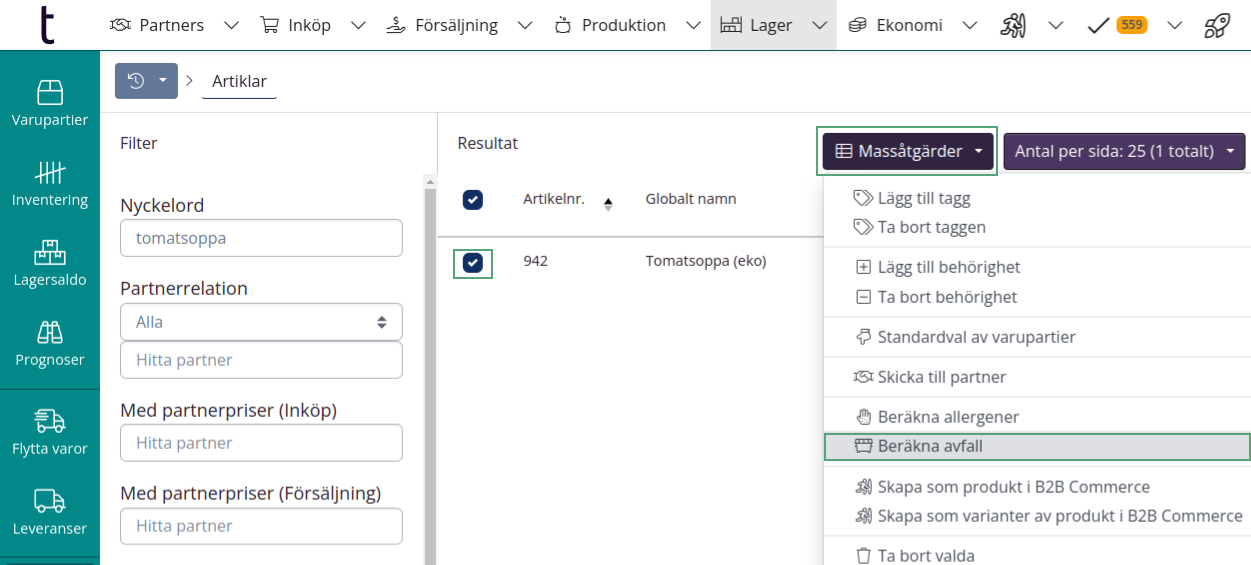Click the running figure icon in top bar
Viewport: 1251px width, 565px height.
(x=1013, y=25)
